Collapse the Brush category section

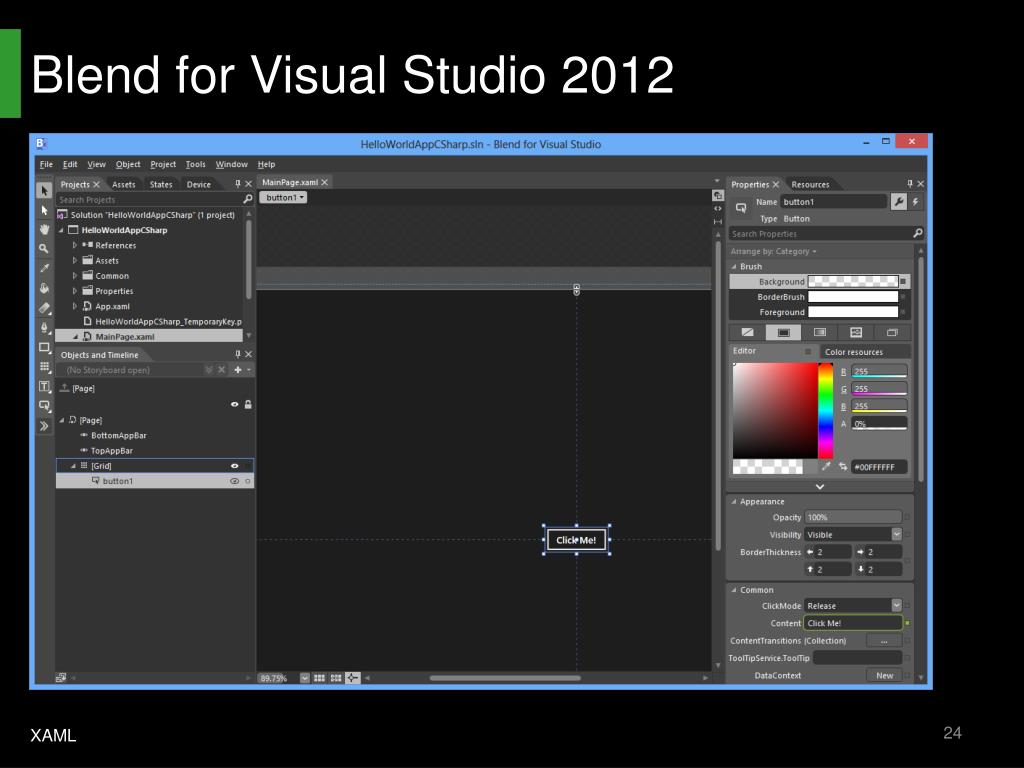[734, 266]
